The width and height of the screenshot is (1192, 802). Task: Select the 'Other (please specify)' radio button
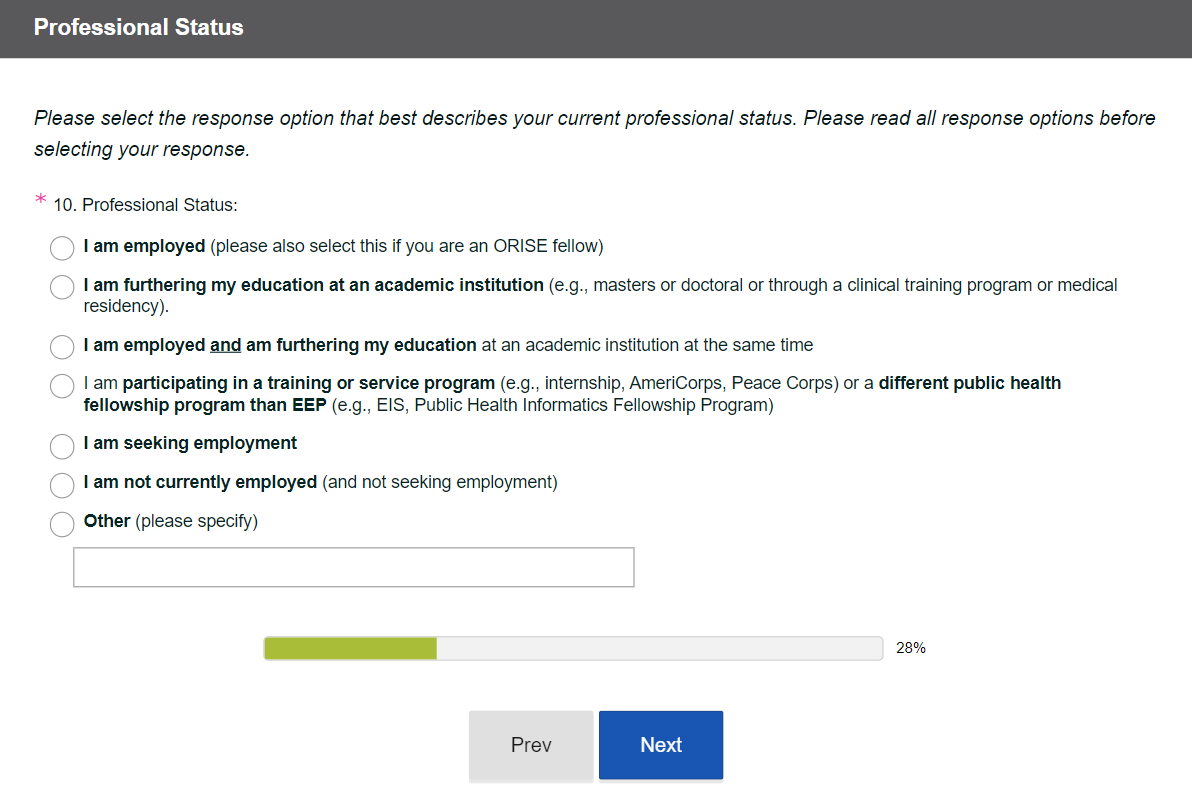click(62, 523)
